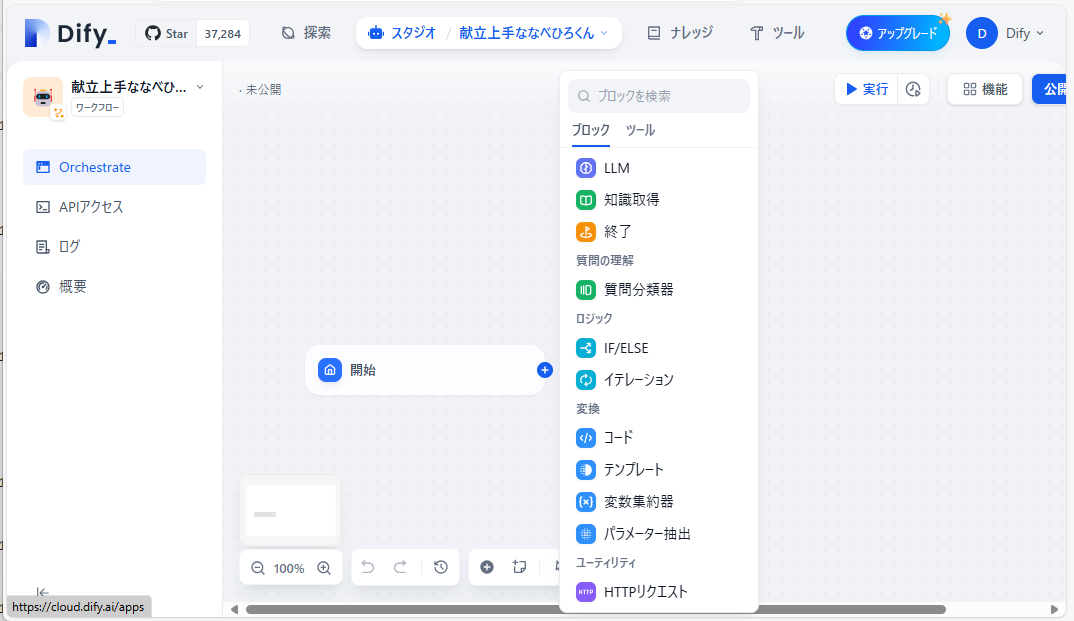Redo the canvas action
This screenshot has height=621, width=1074.
pos(400,567)
